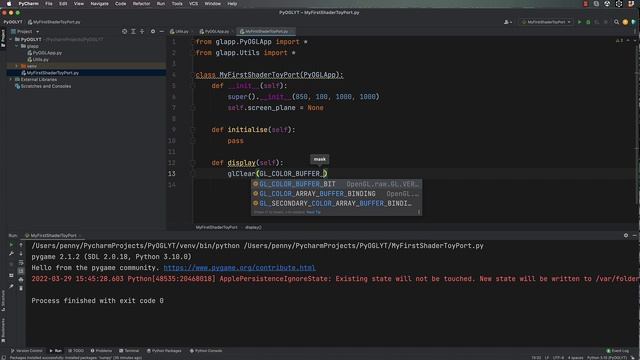
Task: Click the Apple menu icon
Action: click(x=9, y=4)
